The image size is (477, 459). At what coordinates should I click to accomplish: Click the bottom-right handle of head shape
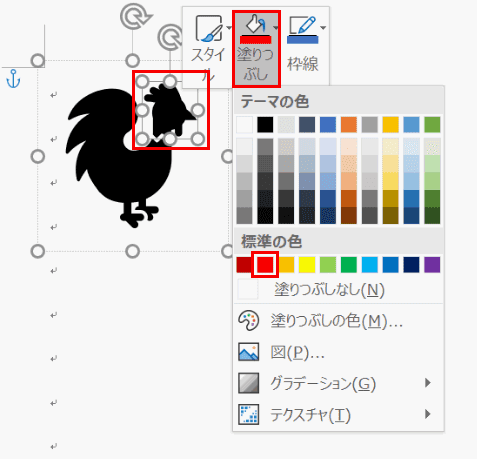[198, 139]
